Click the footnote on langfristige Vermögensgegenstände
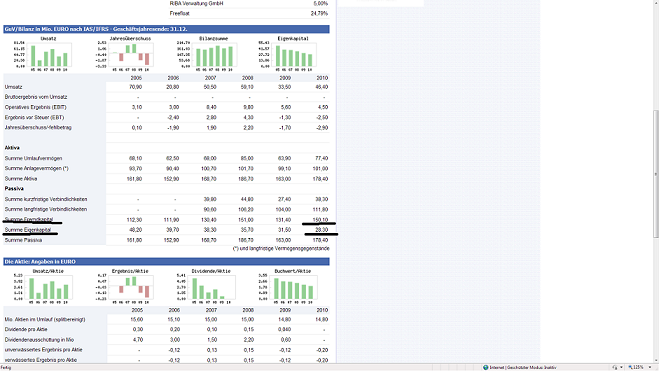The width and height of the screenshot is (659, 371). tap(281, 248)
